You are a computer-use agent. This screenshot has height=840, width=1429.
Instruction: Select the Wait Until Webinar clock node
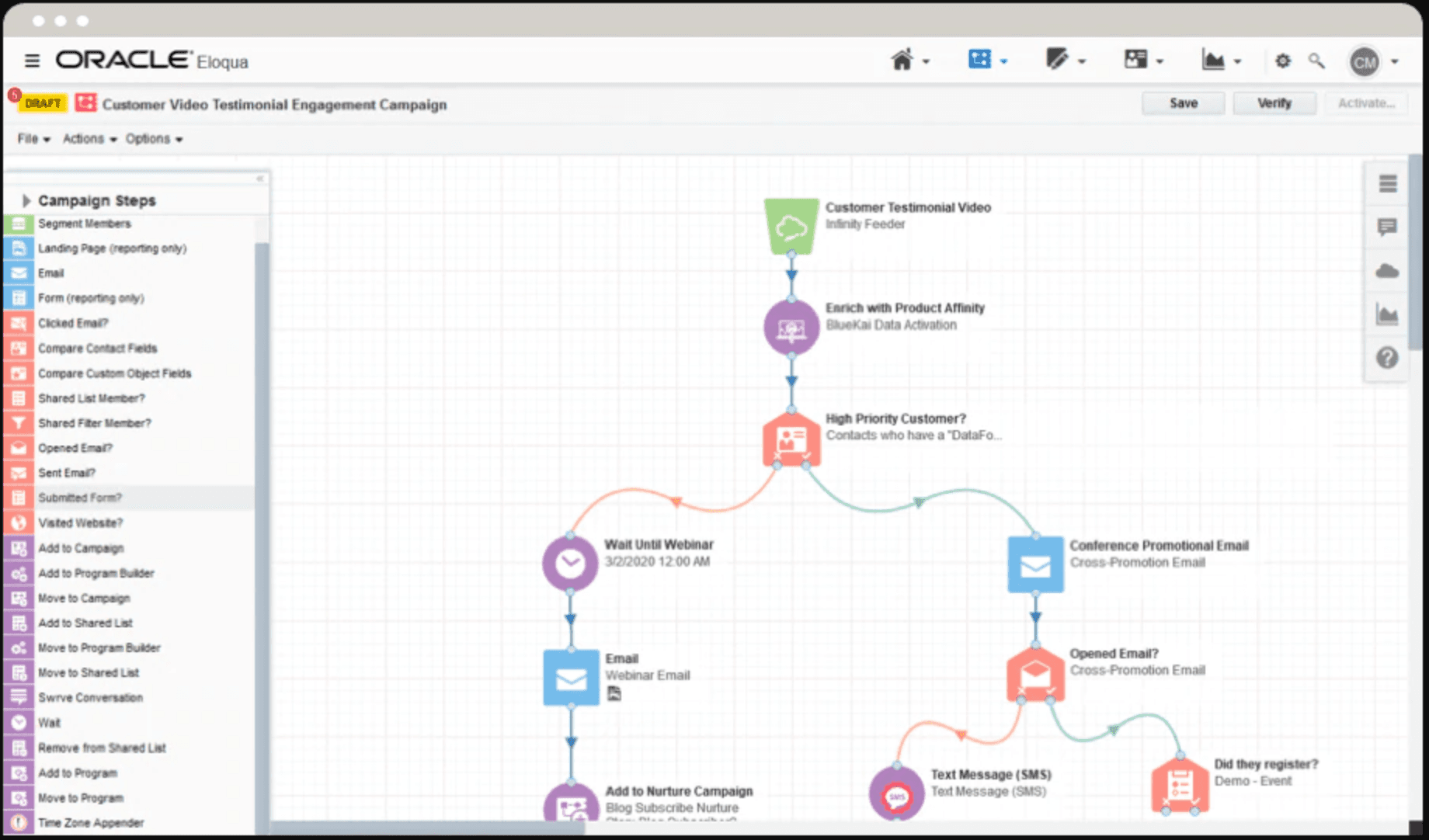[x=570, y=563]
